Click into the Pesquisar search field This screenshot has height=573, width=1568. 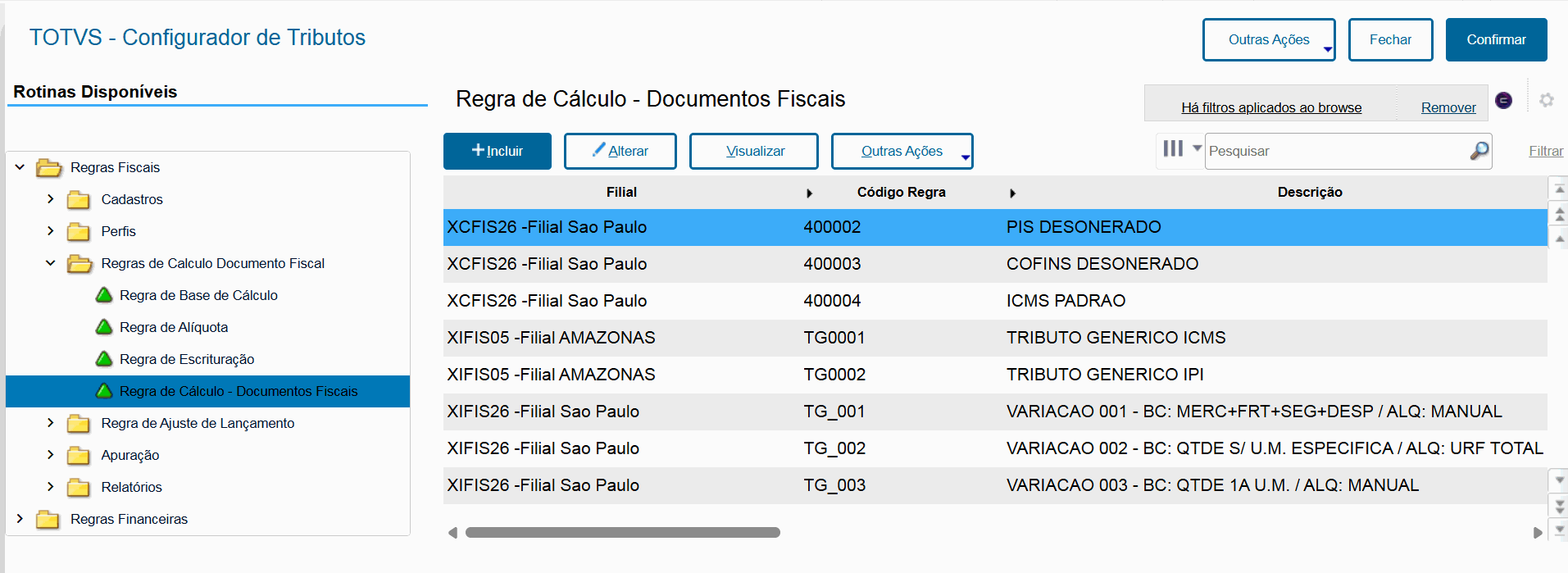1336,151
